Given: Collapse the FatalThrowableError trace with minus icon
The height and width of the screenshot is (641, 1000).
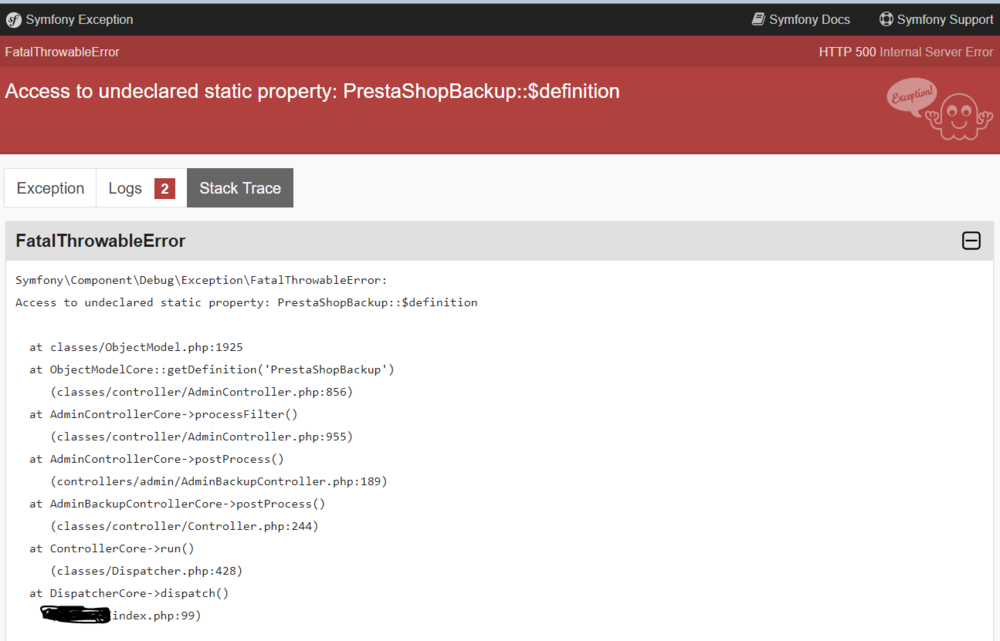Looking at the screenshot, I should click(x=971, y=241).
